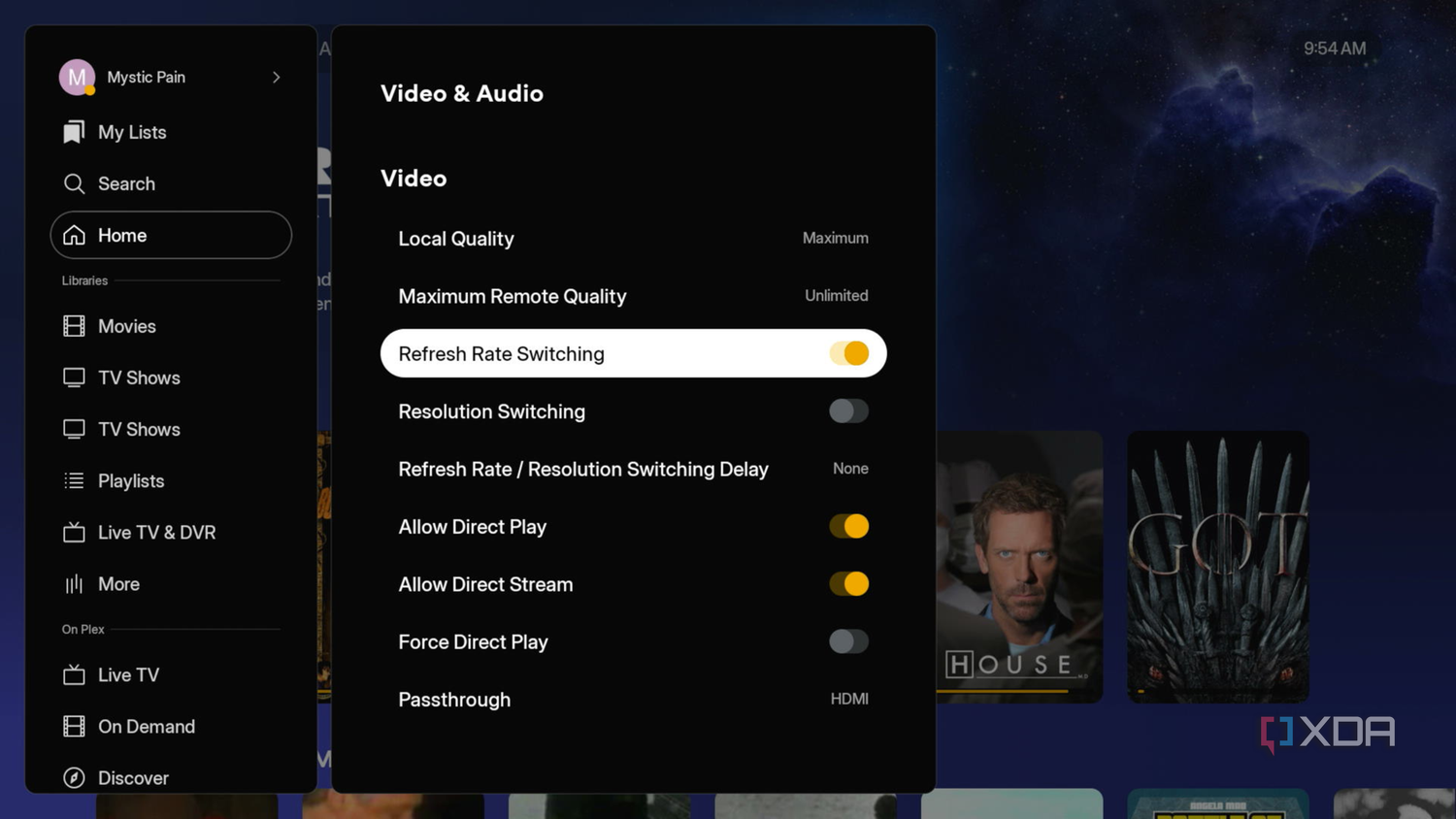The width and height of the screenshot is (1456, 819).
Task: Click the On Plex Live TV icon
Action: pos(74,674)
